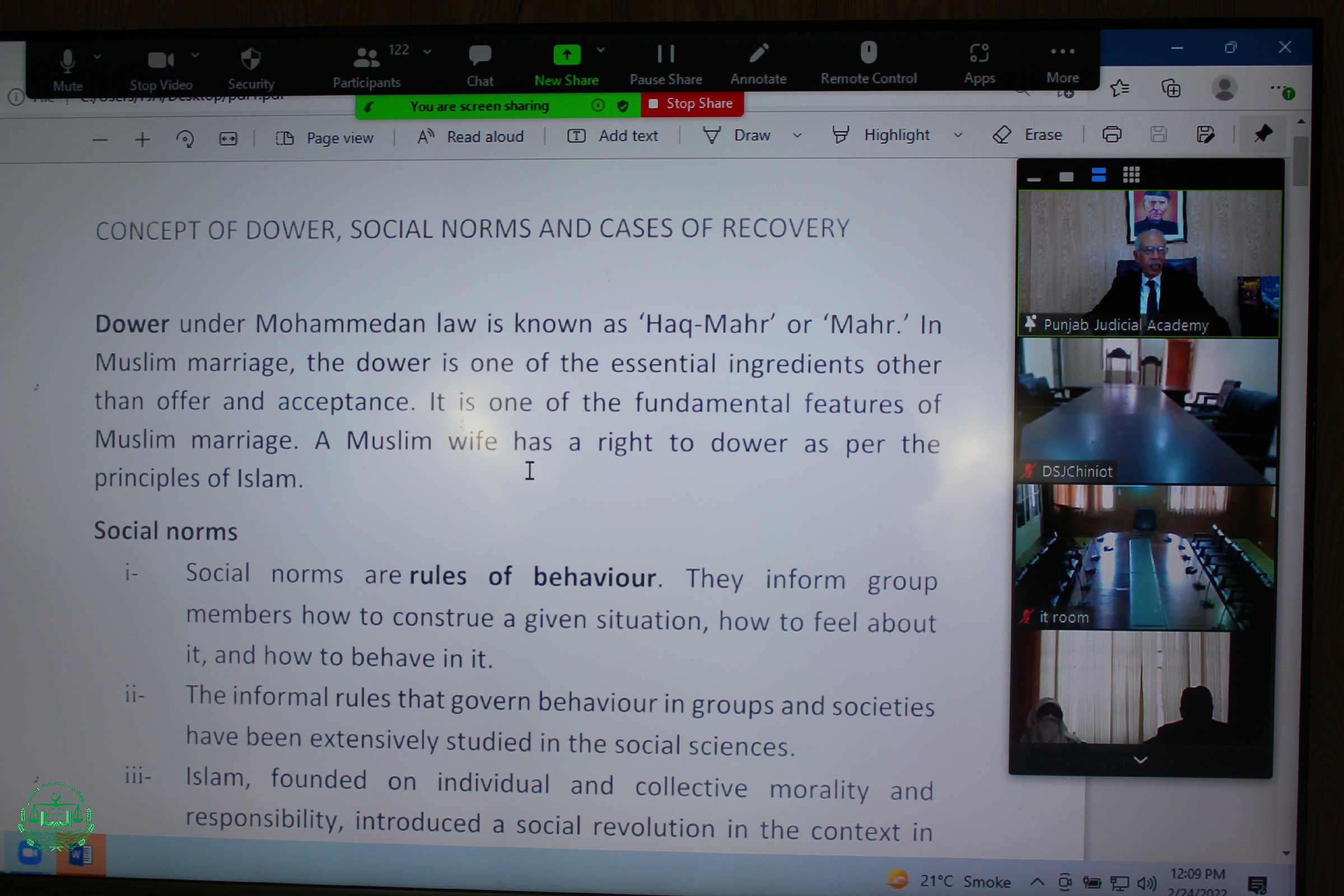This screenshot has width=1344, height=896.
Task: Open the Apps icon in Zoom toolbar
Action: click(979, 54)
